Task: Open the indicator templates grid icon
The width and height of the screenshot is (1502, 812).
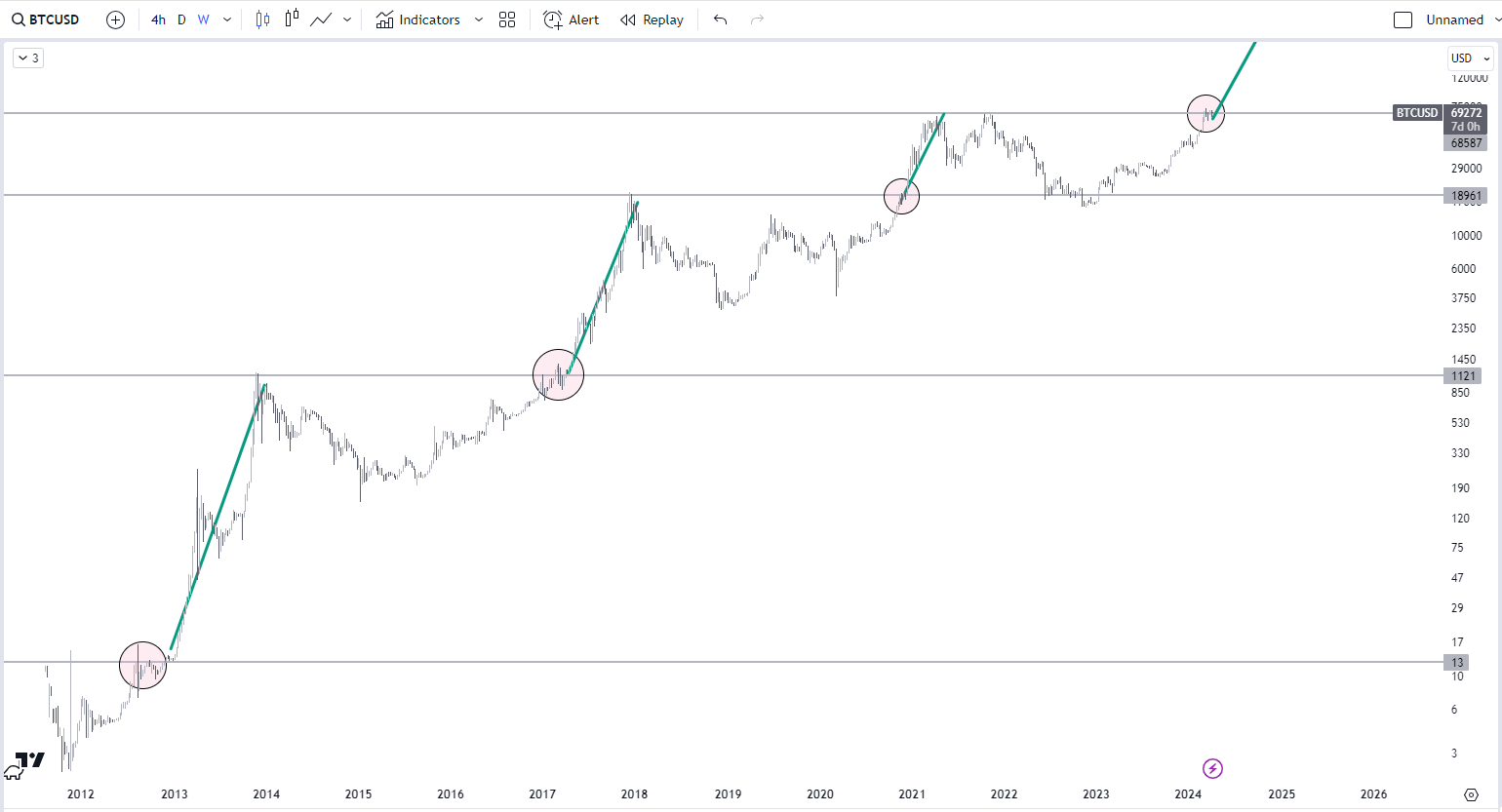Action: 507,19
